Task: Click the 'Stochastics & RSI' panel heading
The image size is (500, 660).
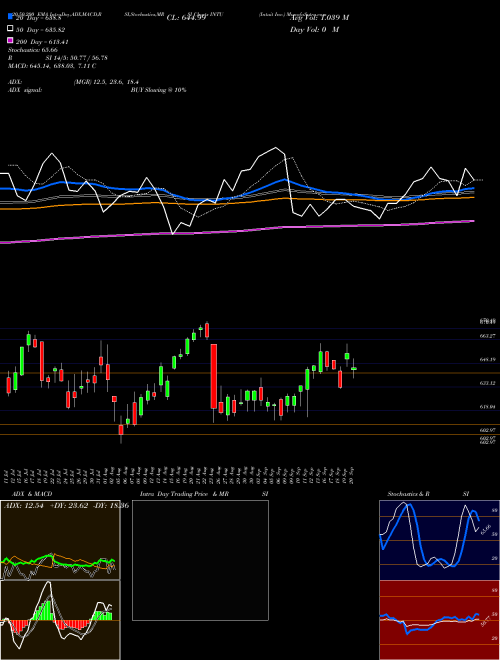Action: click(x=428, y=494)
